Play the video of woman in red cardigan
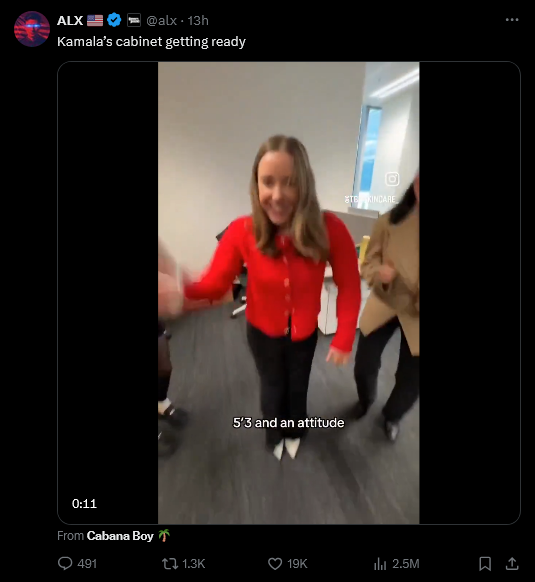Screen dimensions: 535x582 pyautogui.click(x=288, y=292)
